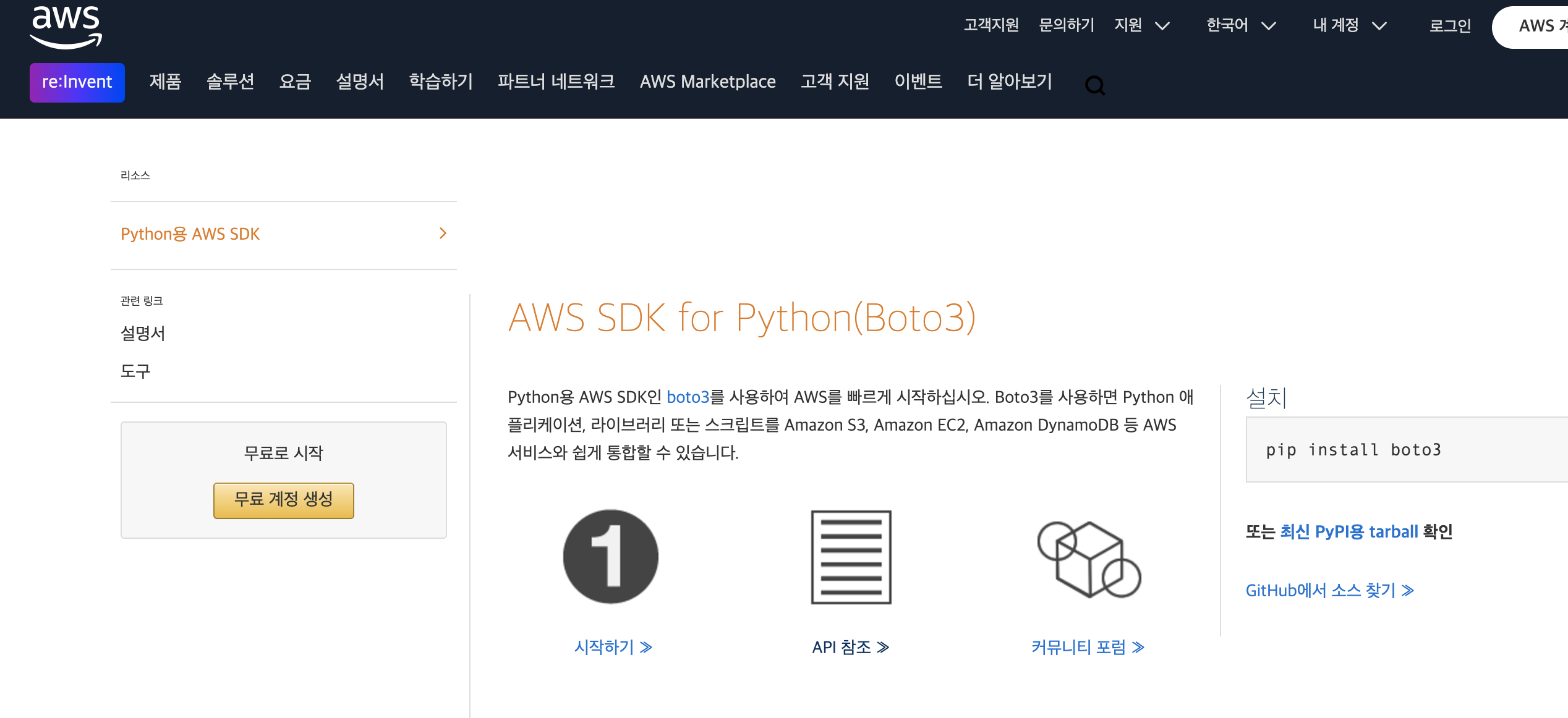The image size is (1568, 718).
Task: Open the search magnifier icon
Action: [1095, 85]
